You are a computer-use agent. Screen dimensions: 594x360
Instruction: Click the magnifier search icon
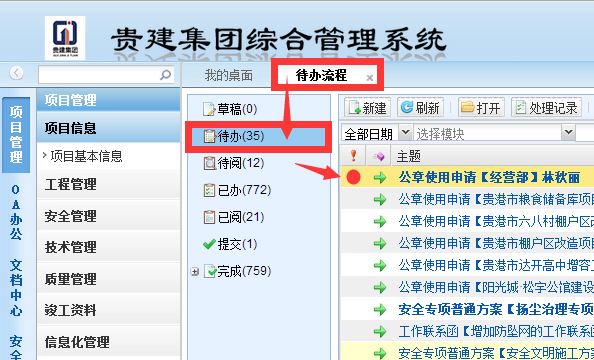(x=165, y=74)
